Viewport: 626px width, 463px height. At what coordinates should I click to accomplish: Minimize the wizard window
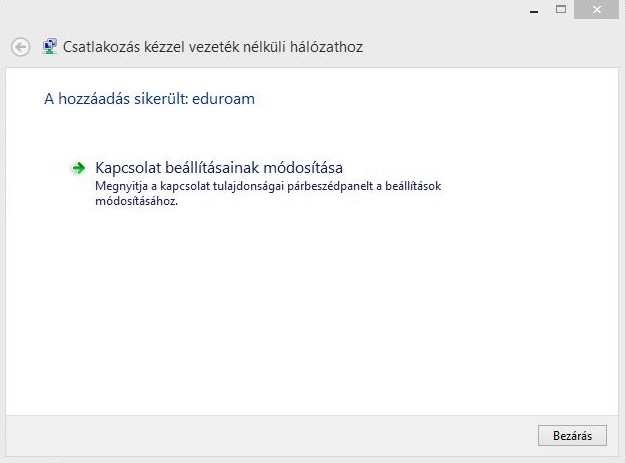tap(534, 10)
